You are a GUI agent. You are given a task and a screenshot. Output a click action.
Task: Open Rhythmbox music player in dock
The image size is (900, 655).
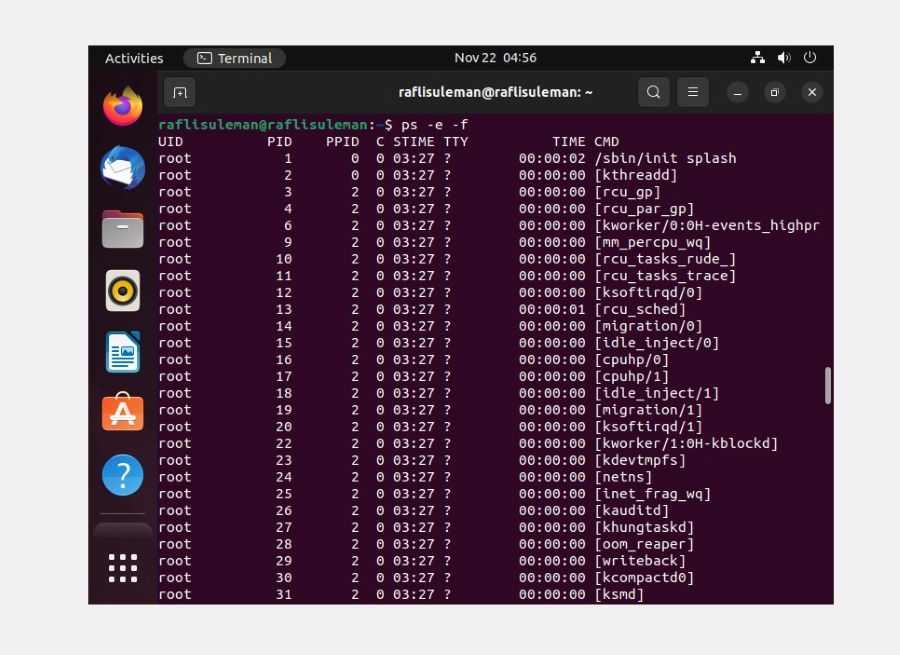pos(122,290)
